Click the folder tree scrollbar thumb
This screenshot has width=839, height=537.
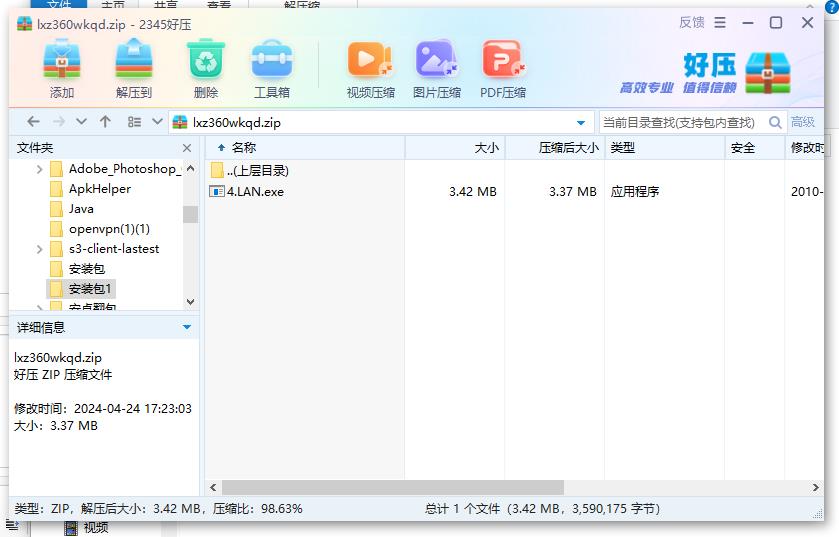point(190,214)
